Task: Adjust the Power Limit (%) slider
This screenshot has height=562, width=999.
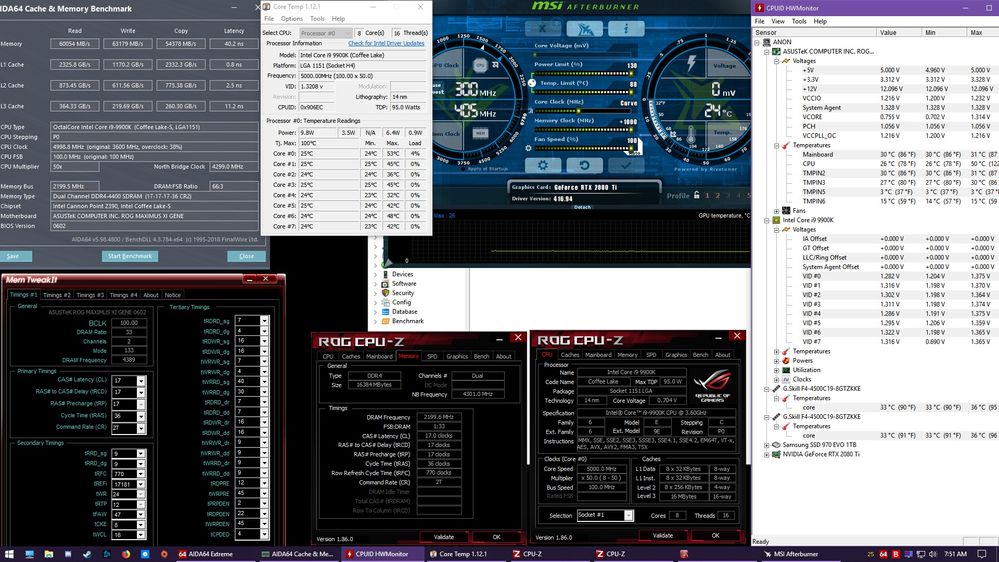Action: click(x=583, y=73)
